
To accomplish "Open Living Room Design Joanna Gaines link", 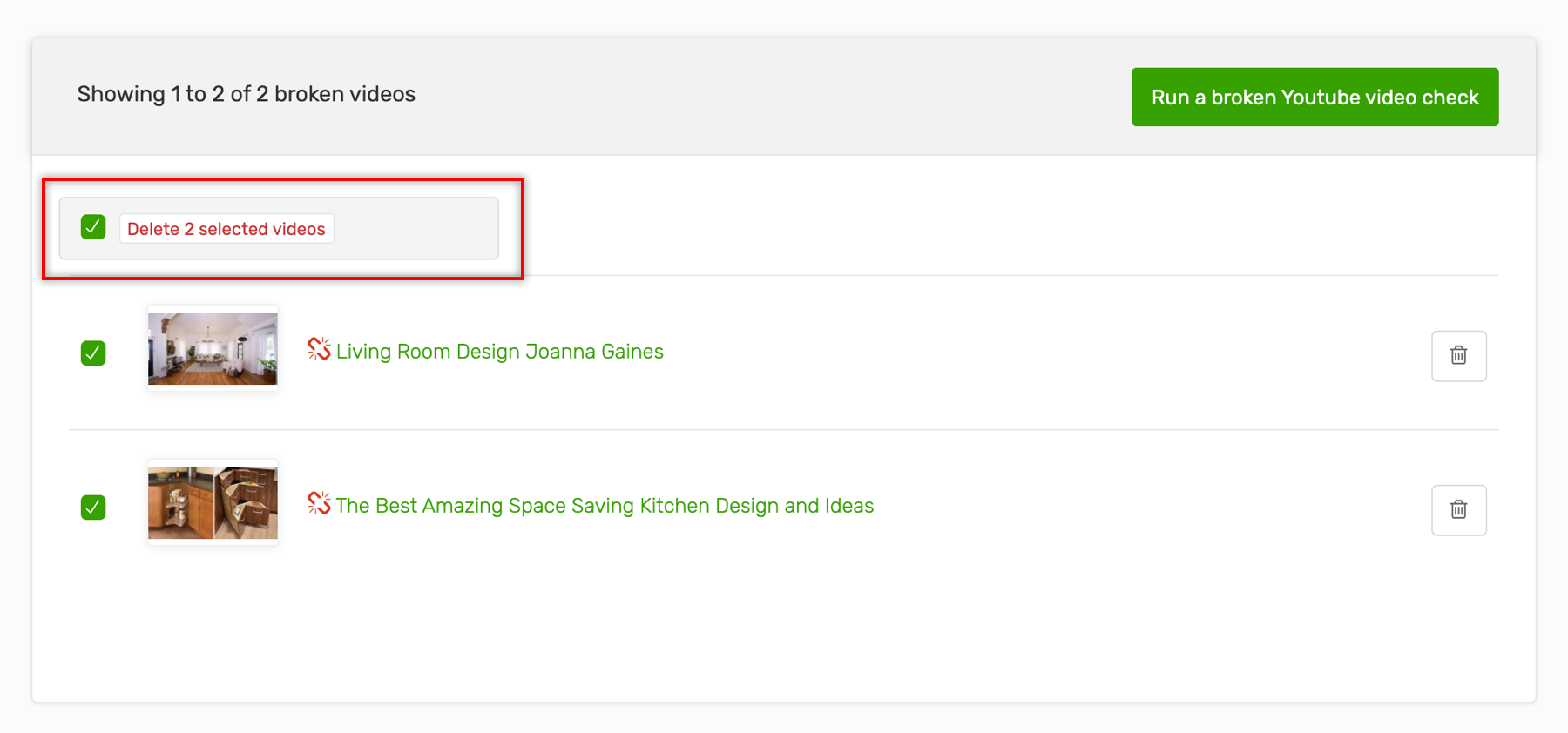I will 500,352.
